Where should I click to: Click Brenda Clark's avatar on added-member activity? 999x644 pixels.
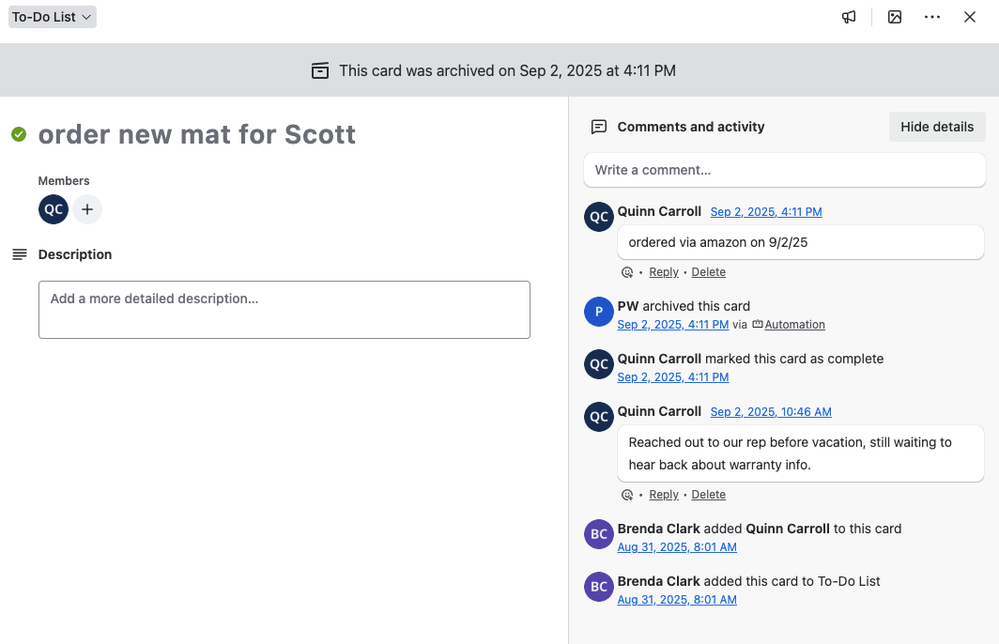pos(598,534)
